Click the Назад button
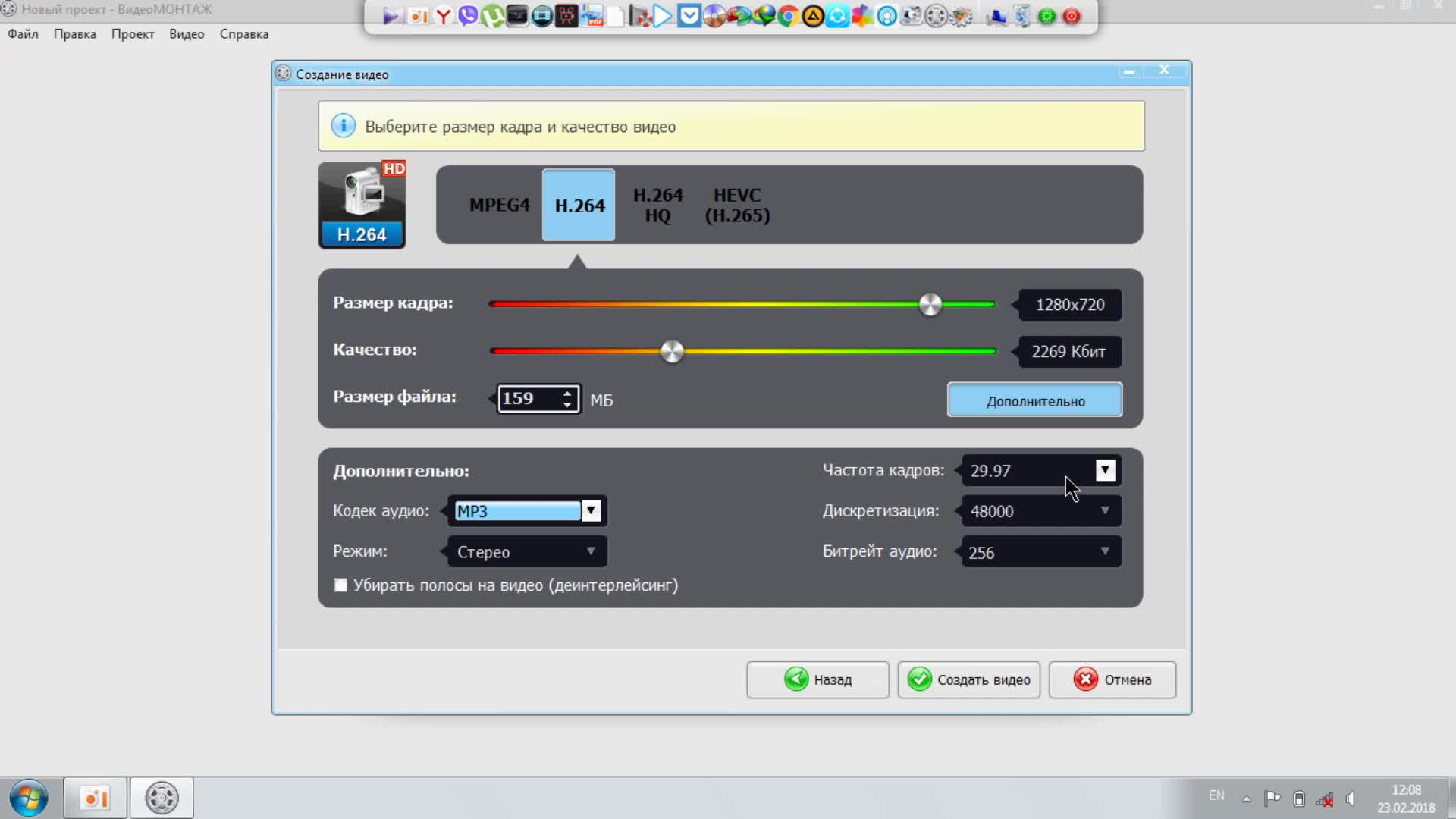This screenshot has width=1456, height=819. tap(817, 679)
